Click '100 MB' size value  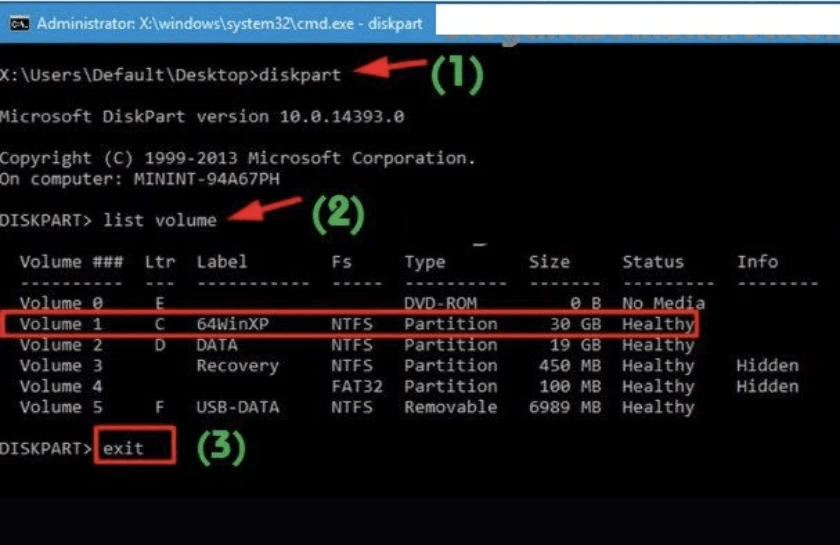(570, 386)
